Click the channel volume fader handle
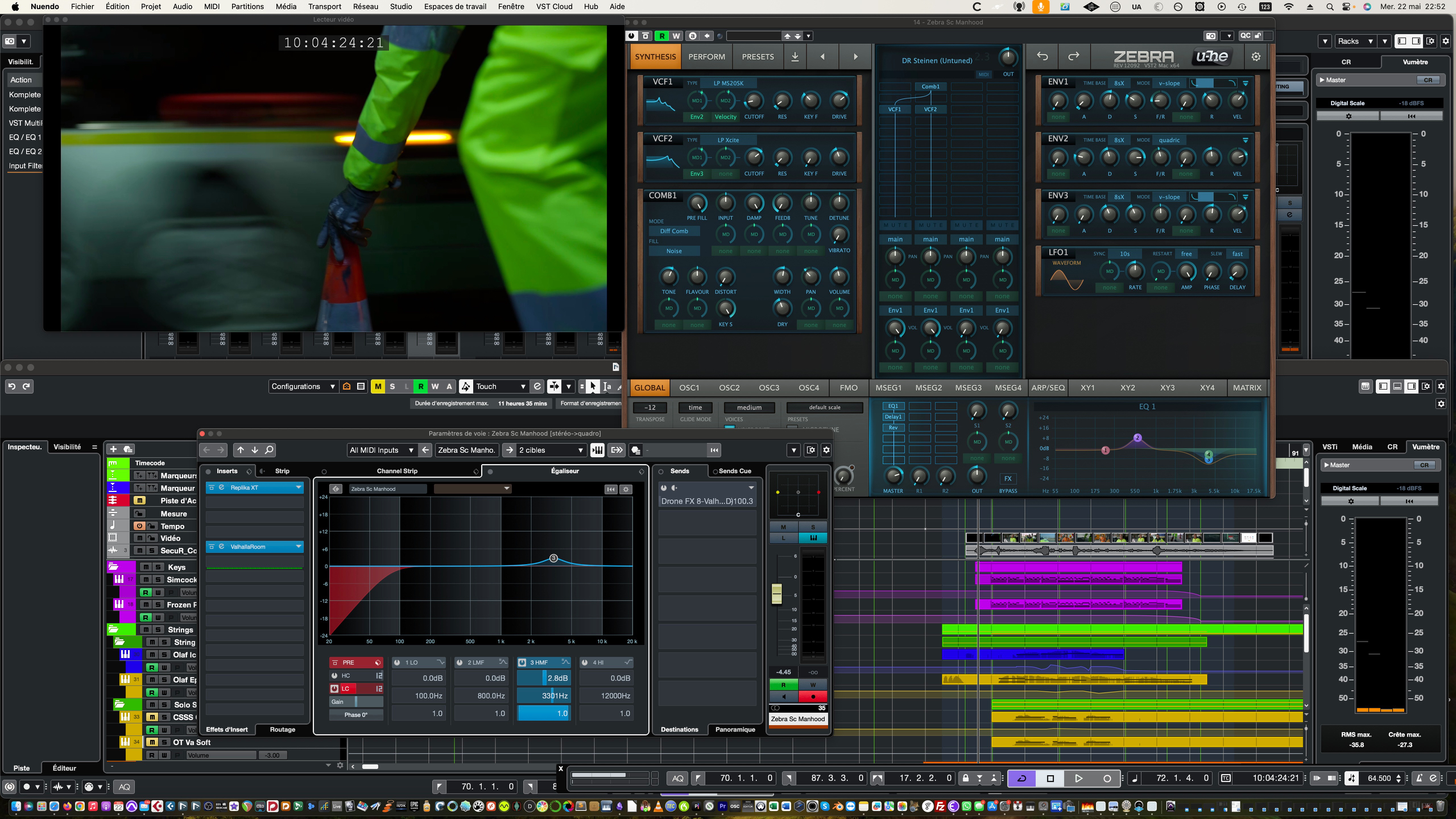The width and height of the screenshot is (1456, 819). pyautogui.click(x=776, y=593)
